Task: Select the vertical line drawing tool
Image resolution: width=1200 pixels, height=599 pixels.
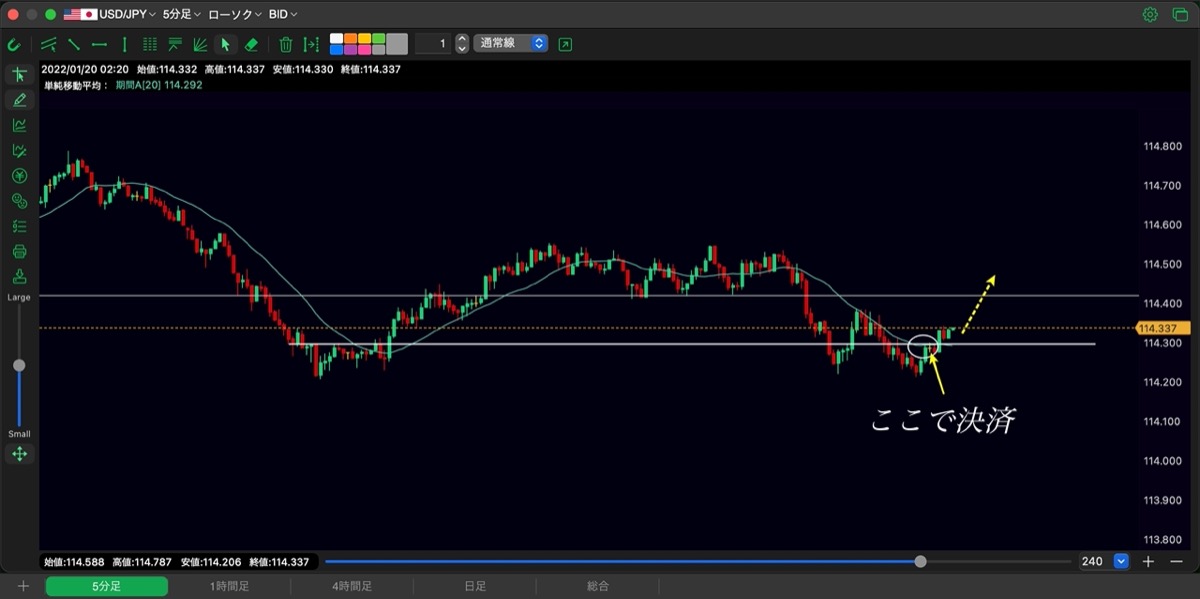Action: coord(124,44)
